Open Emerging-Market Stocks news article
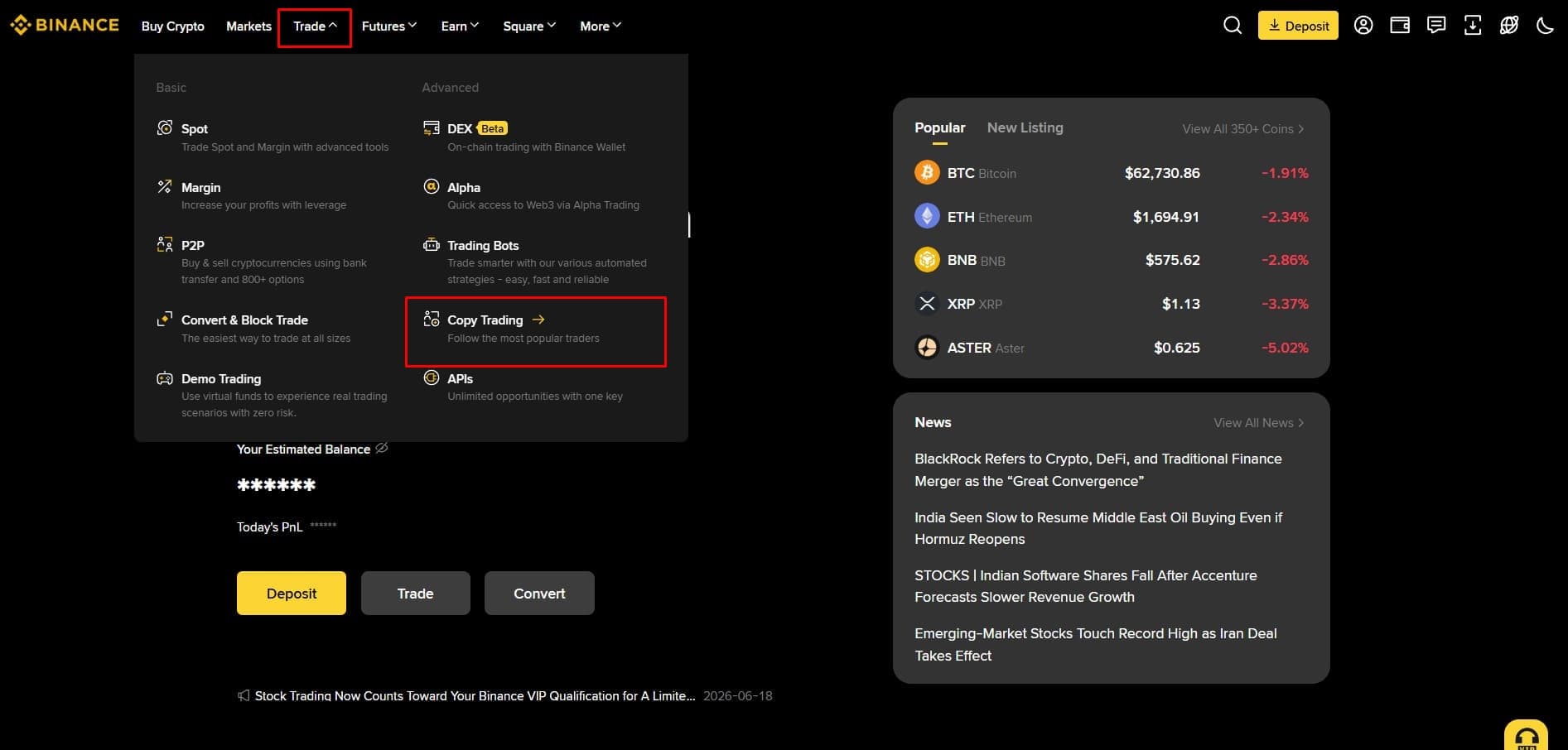1568x750 pixels. (1096, 644)
